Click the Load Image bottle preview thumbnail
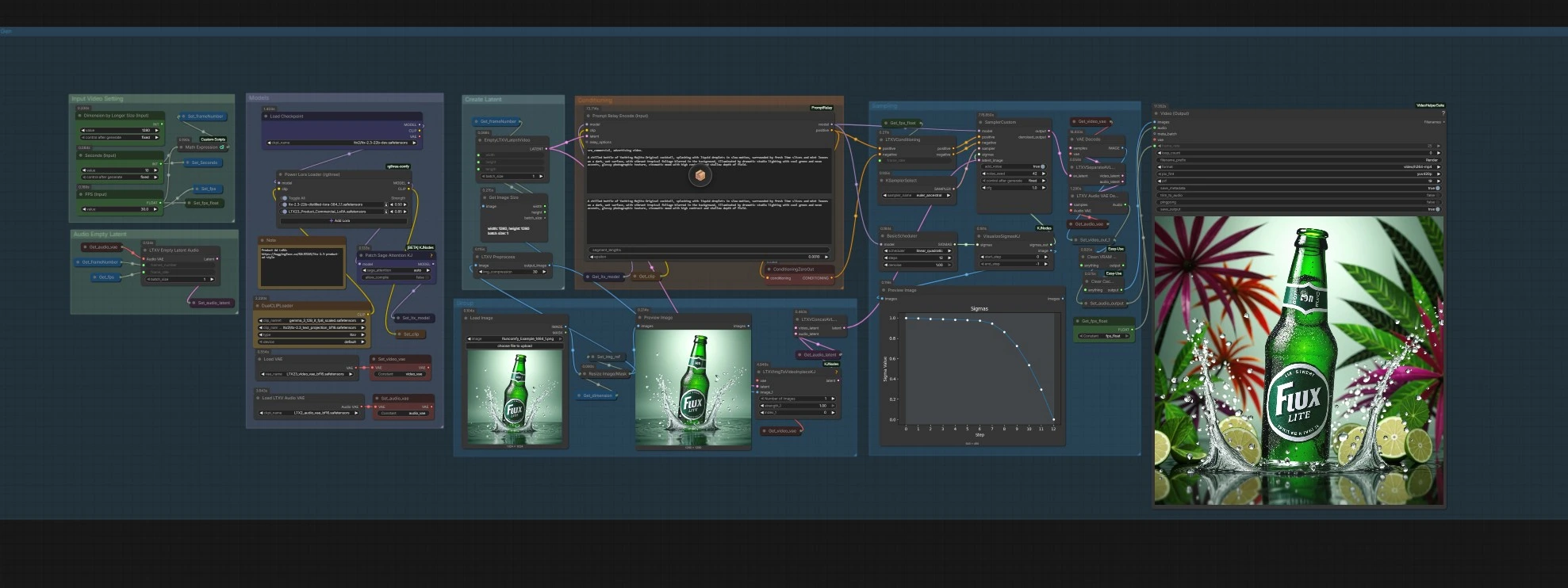The height and width of the screenshot is (588, 1568). tap(515, 398)
